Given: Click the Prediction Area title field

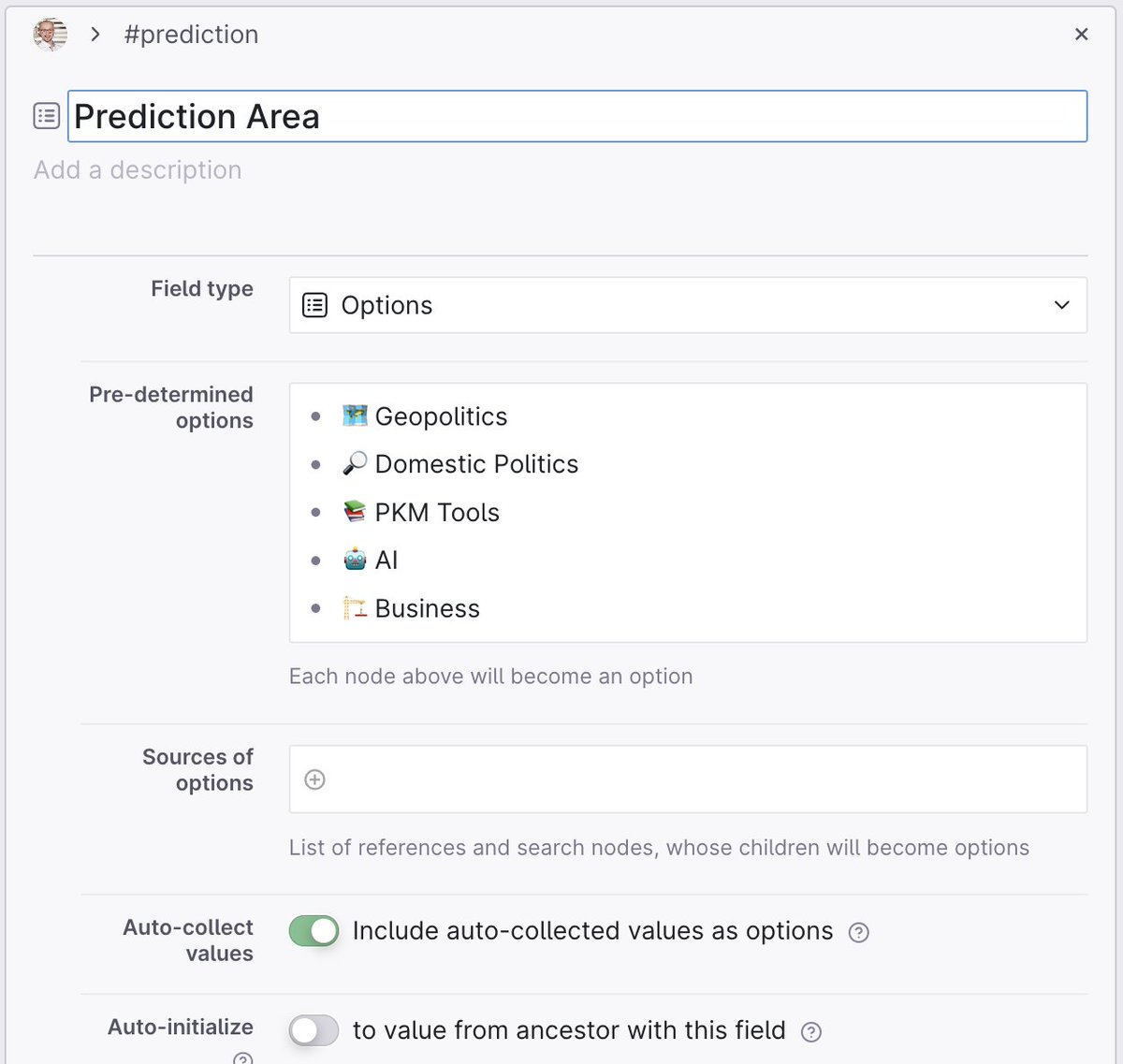Looking at the screenshot, I should click(577, 116).
